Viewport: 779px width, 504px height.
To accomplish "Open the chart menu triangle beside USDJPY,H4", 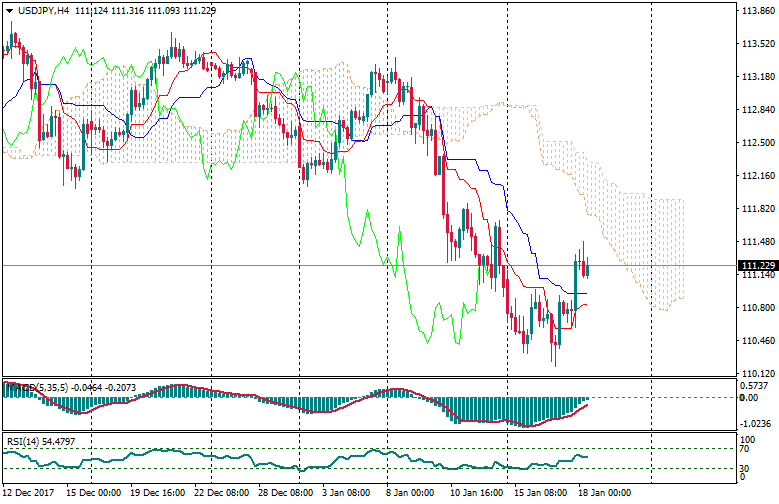I will click(x=9, y=10).
